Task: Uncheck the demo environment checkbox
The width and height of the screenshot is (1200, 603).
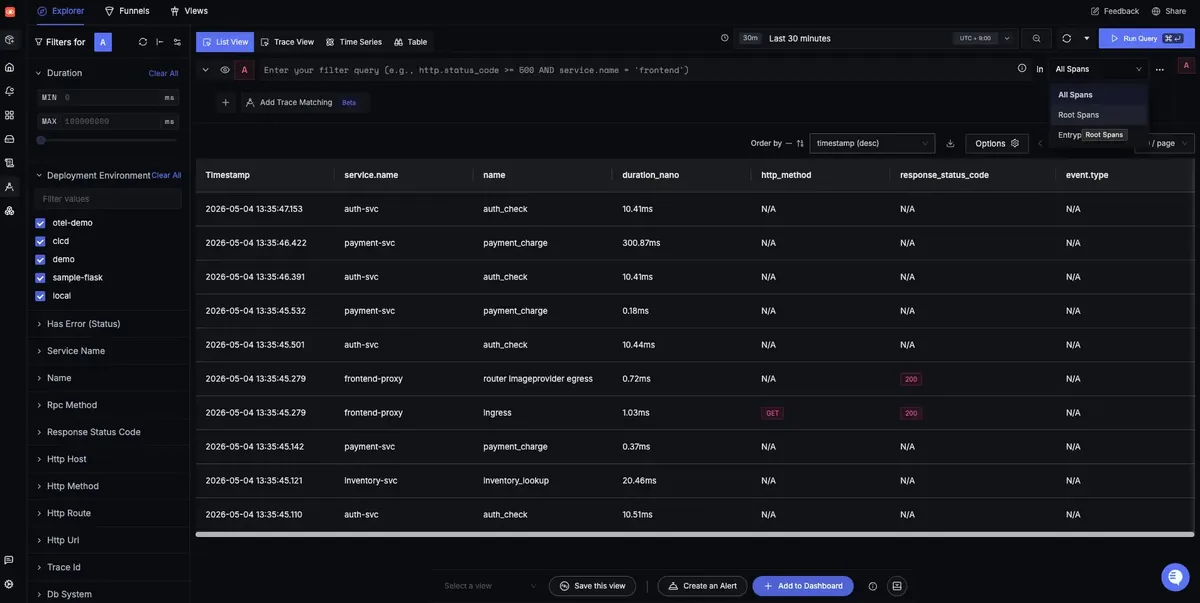Action: point(40,259)
